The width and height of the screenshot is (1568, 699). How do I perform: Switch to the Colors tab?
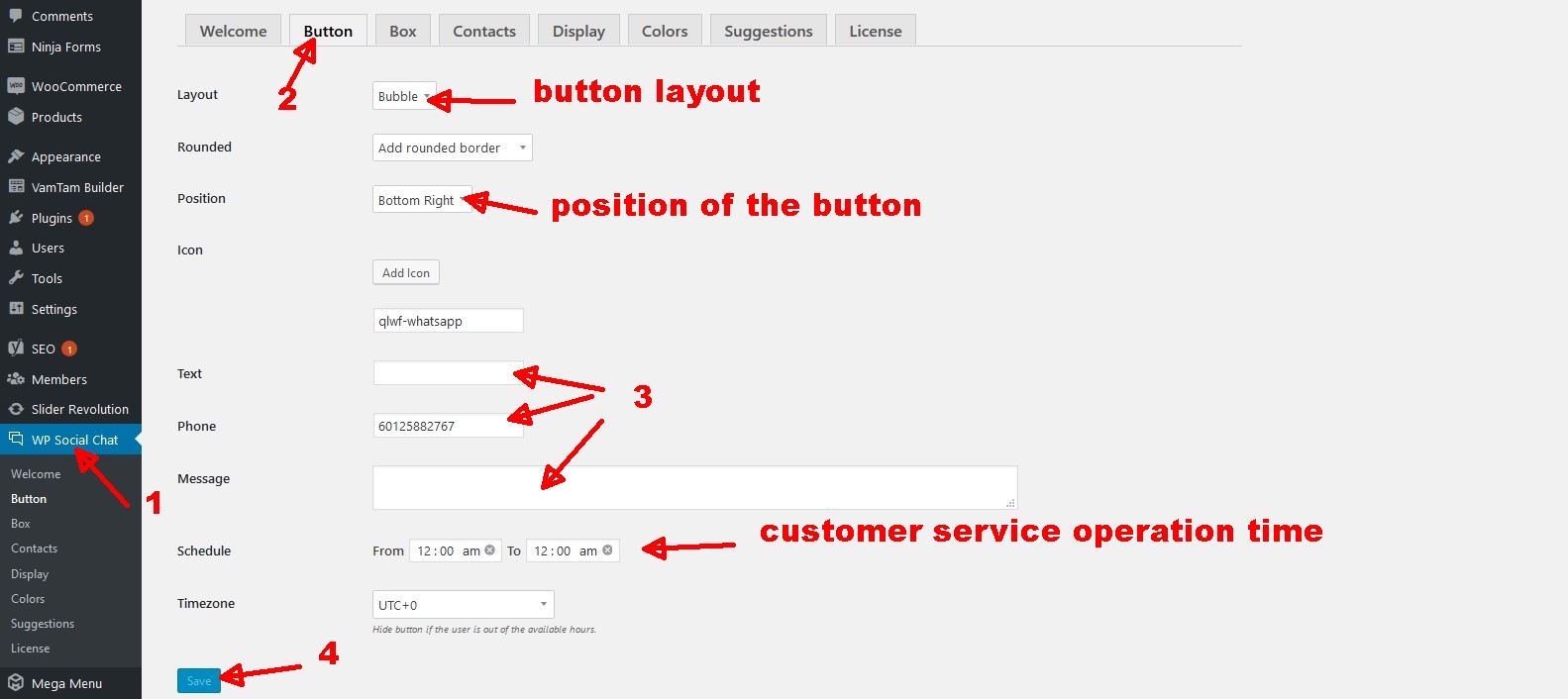(x=665, y=31)
